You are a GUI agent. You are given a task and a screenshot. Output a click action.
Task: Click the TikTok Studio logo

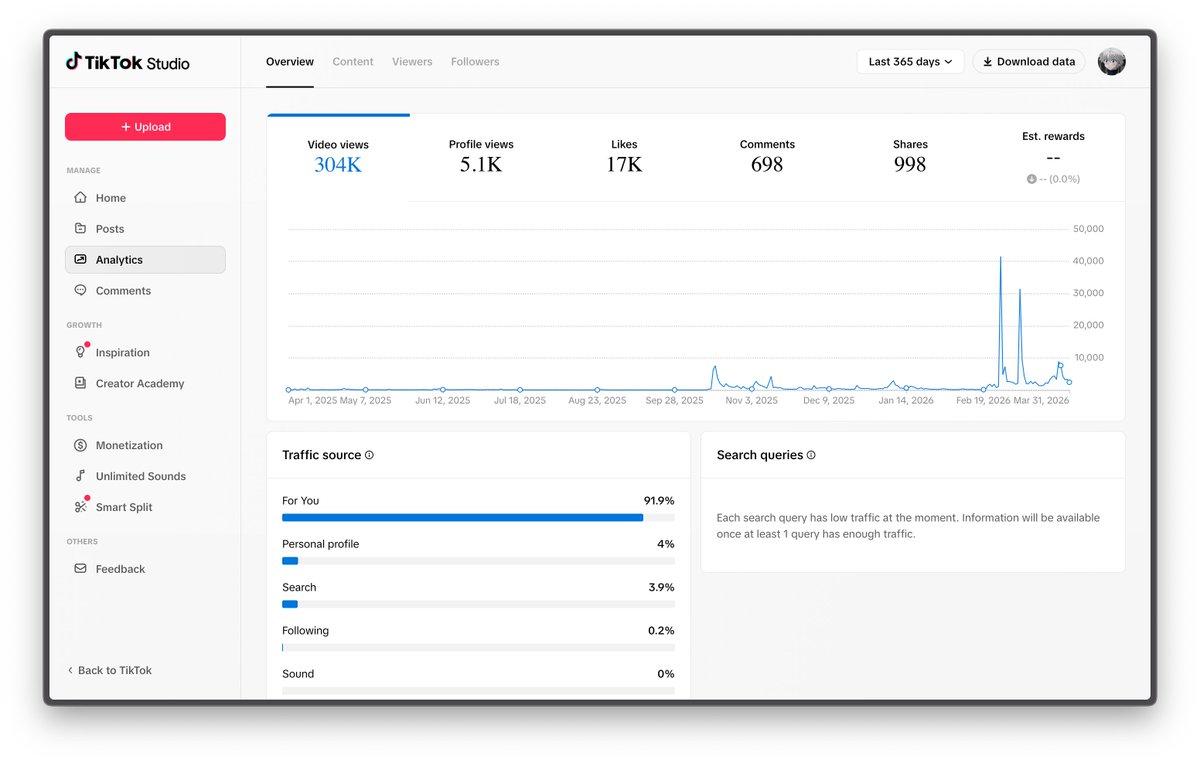click(x=127, y=62)
